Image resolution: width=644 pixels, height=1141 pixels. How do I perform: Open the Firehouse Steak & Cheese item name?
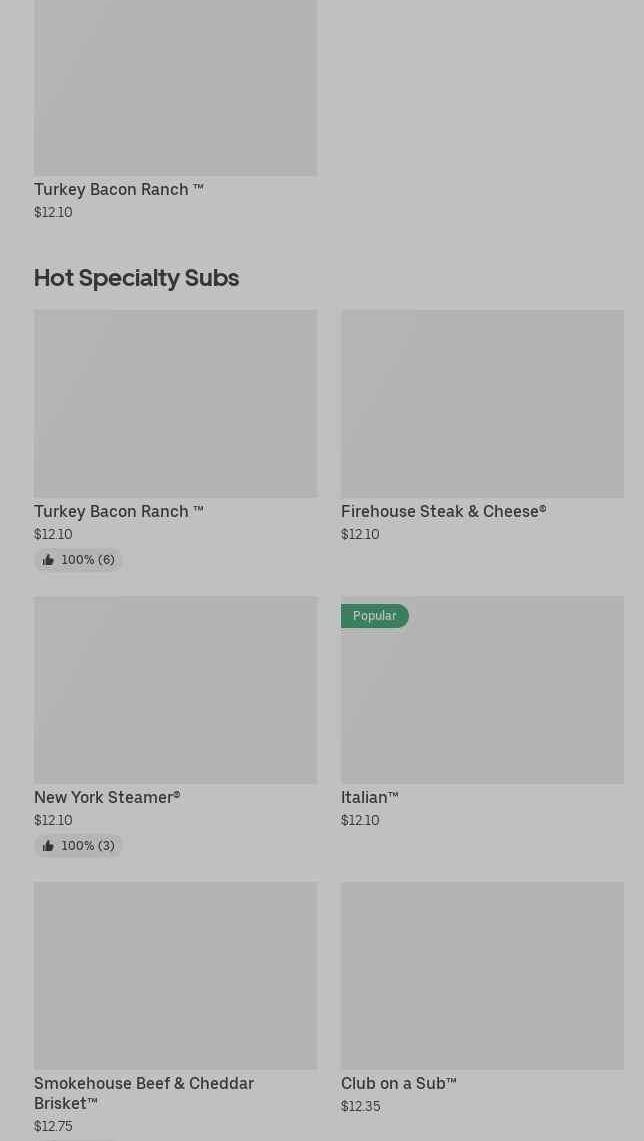(x=443, y=511)
